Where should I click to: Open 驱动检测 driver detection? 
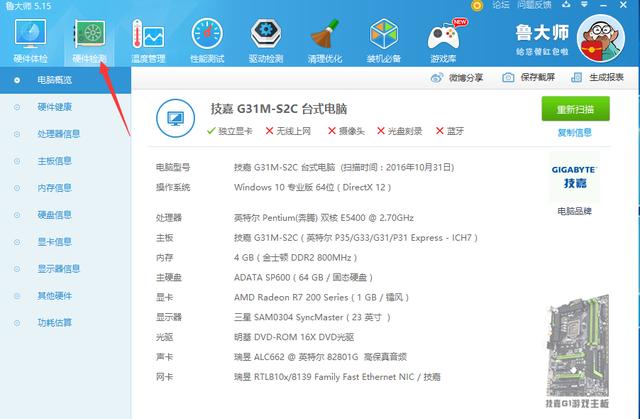point(266,41)
